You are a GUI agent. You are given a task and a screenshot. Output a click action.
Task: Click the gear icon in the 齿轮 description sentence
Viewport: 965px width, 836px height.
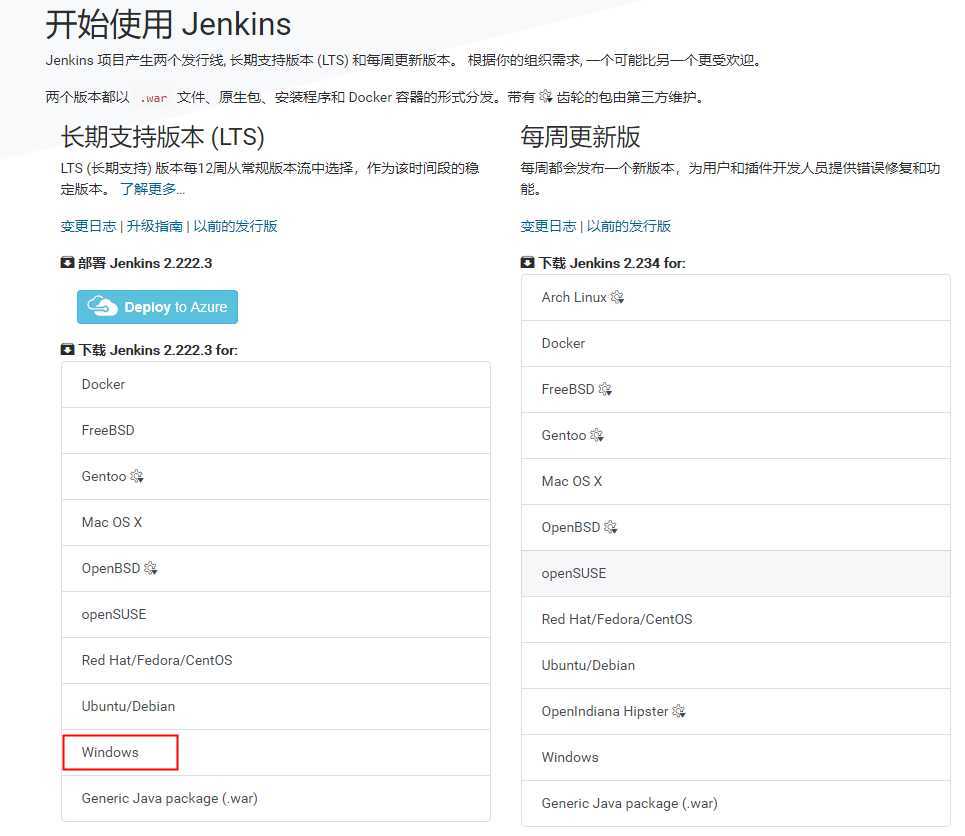[x=546, y=96]
